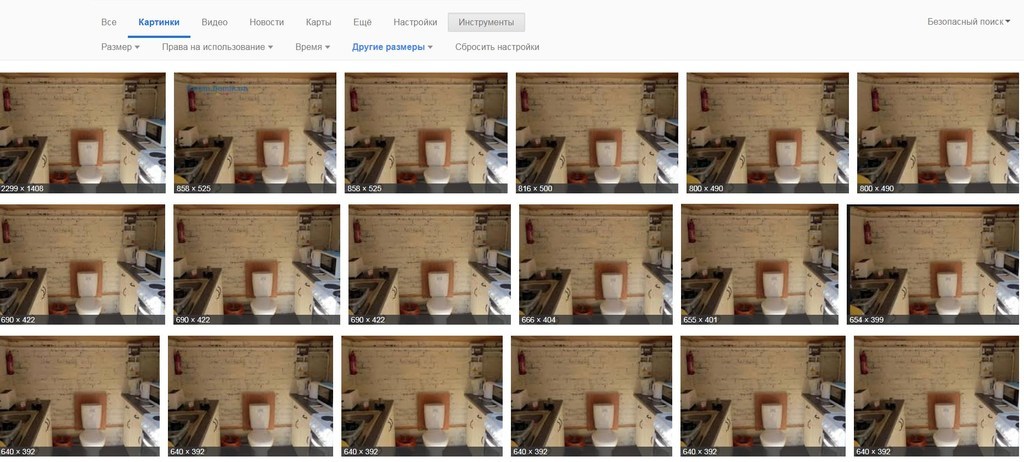Switch to the Все search tab
The image size is (1024, 462).
109,22
